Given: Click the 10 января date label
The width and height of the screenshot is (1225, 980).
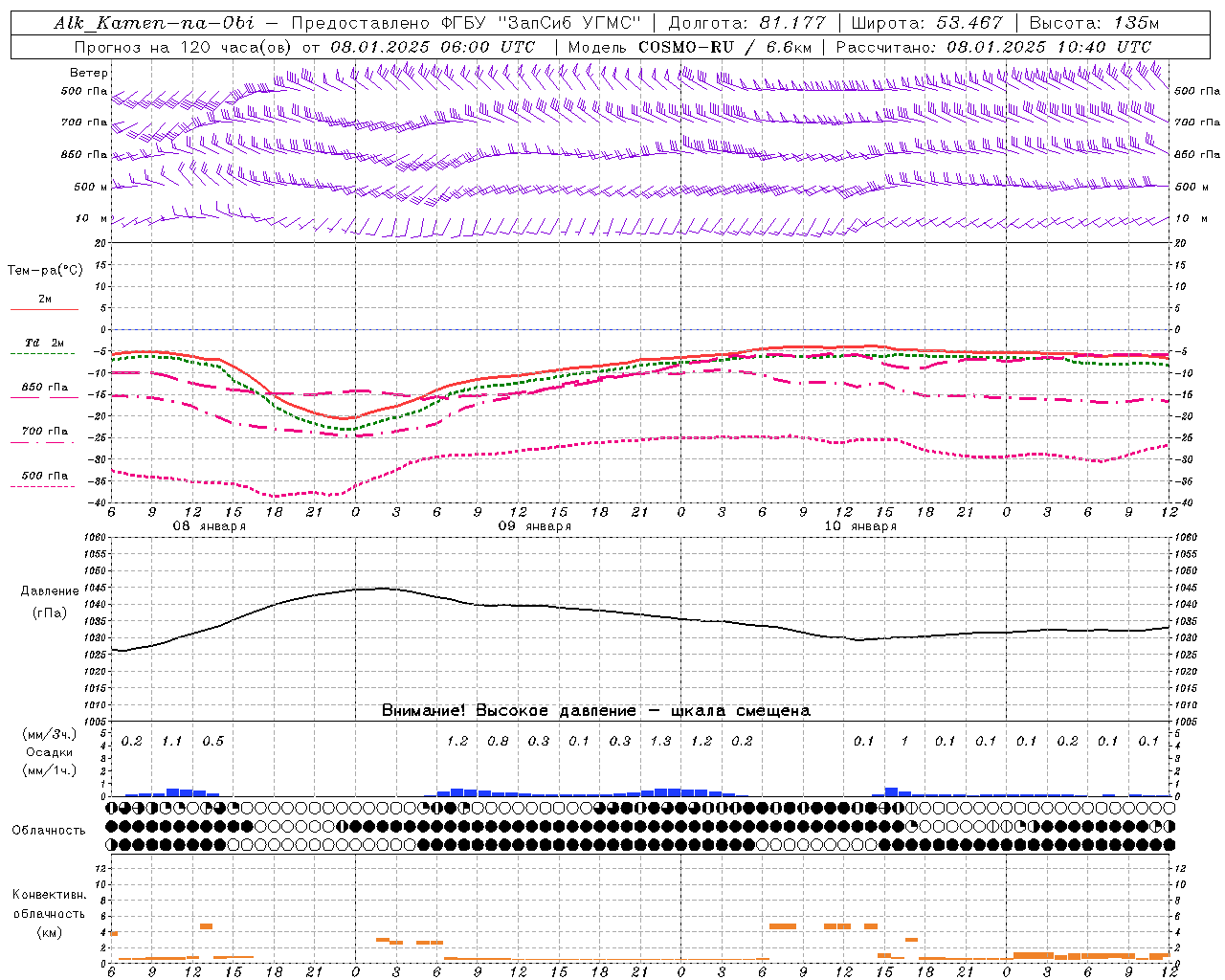Looking at the screenshot, I should click(859, 526).
